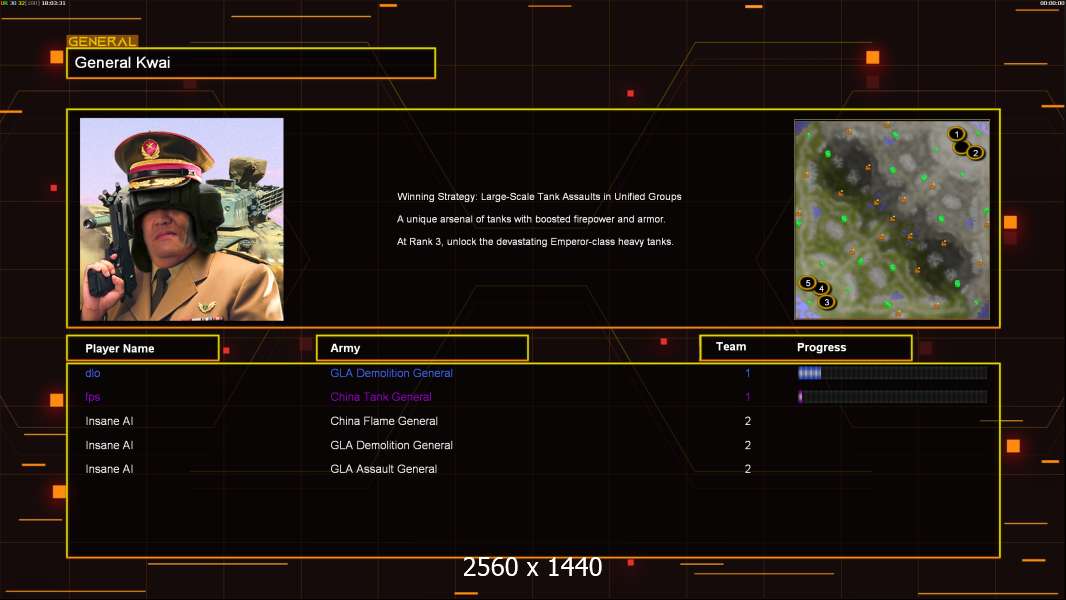
Task: Click blue 'GLA Demolition General' army for dio
Action: point(391,373)
